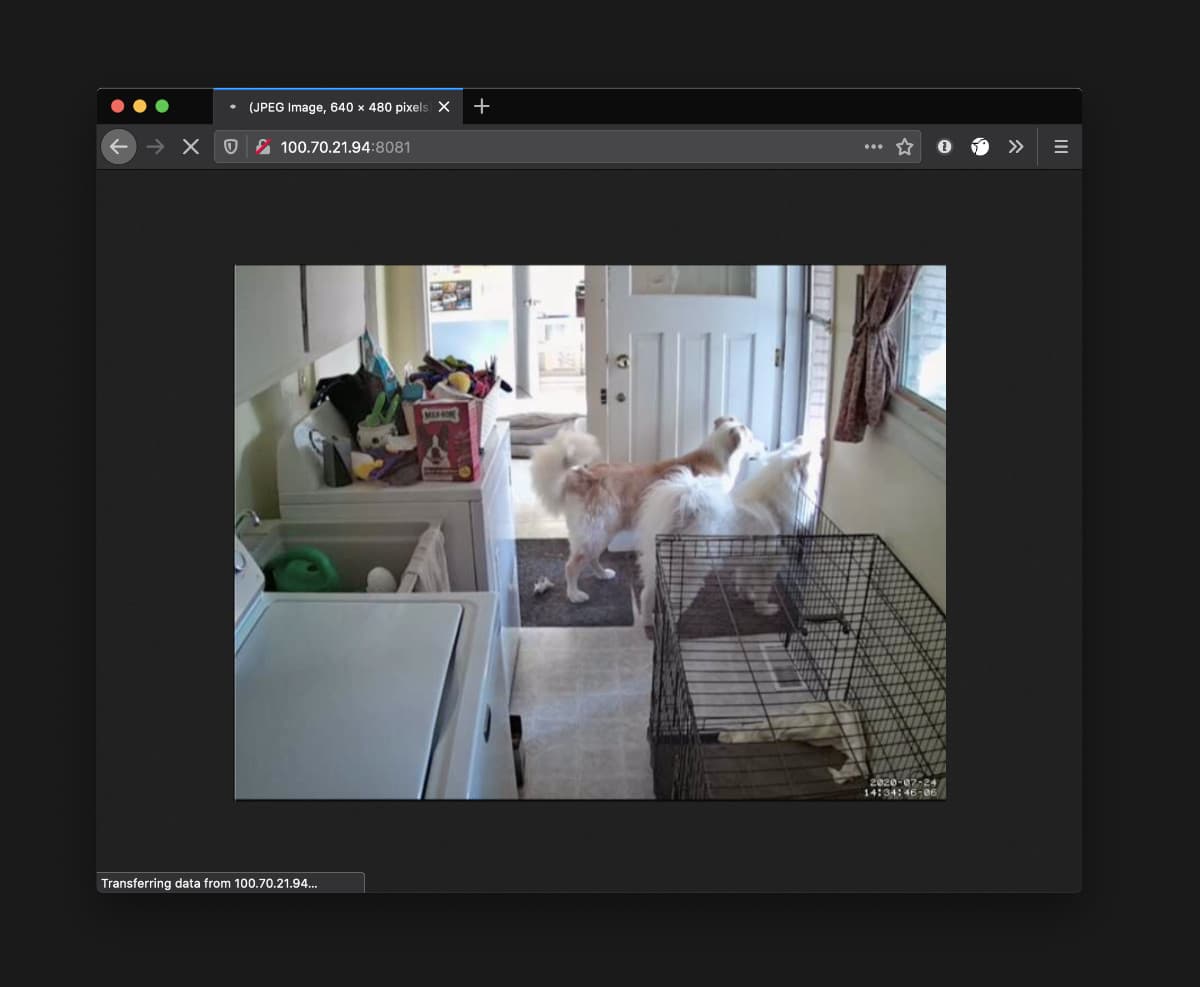Open the page actions ellipsis menu

[873, 146]
